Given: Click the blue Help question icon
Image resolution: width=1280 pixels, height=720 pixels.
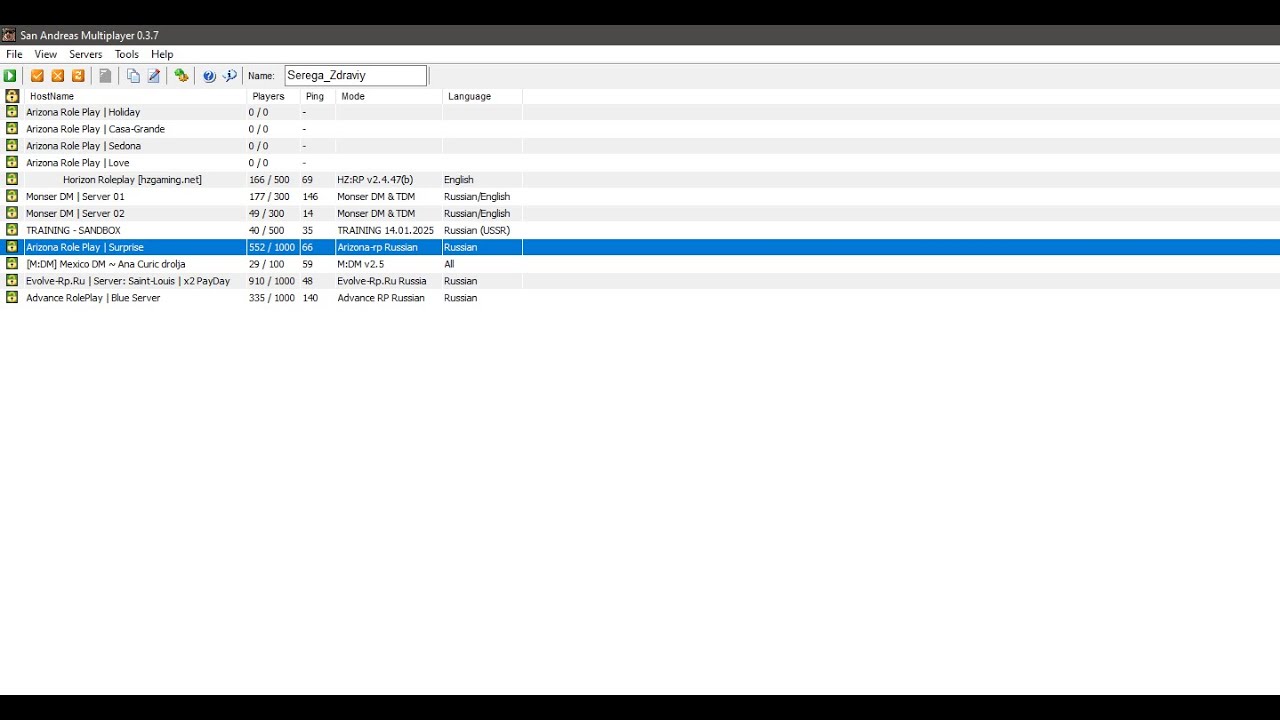Looking at the screenshot, I should 209,76.
